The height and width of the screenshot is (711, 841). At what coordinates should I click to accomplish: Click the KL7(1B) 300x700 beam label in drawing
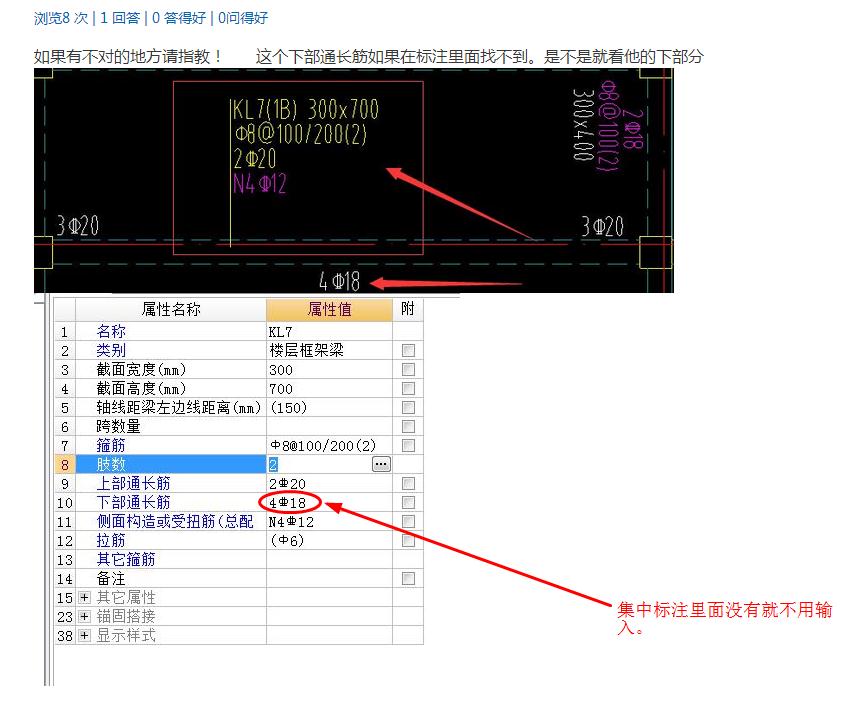coord(305,109)
